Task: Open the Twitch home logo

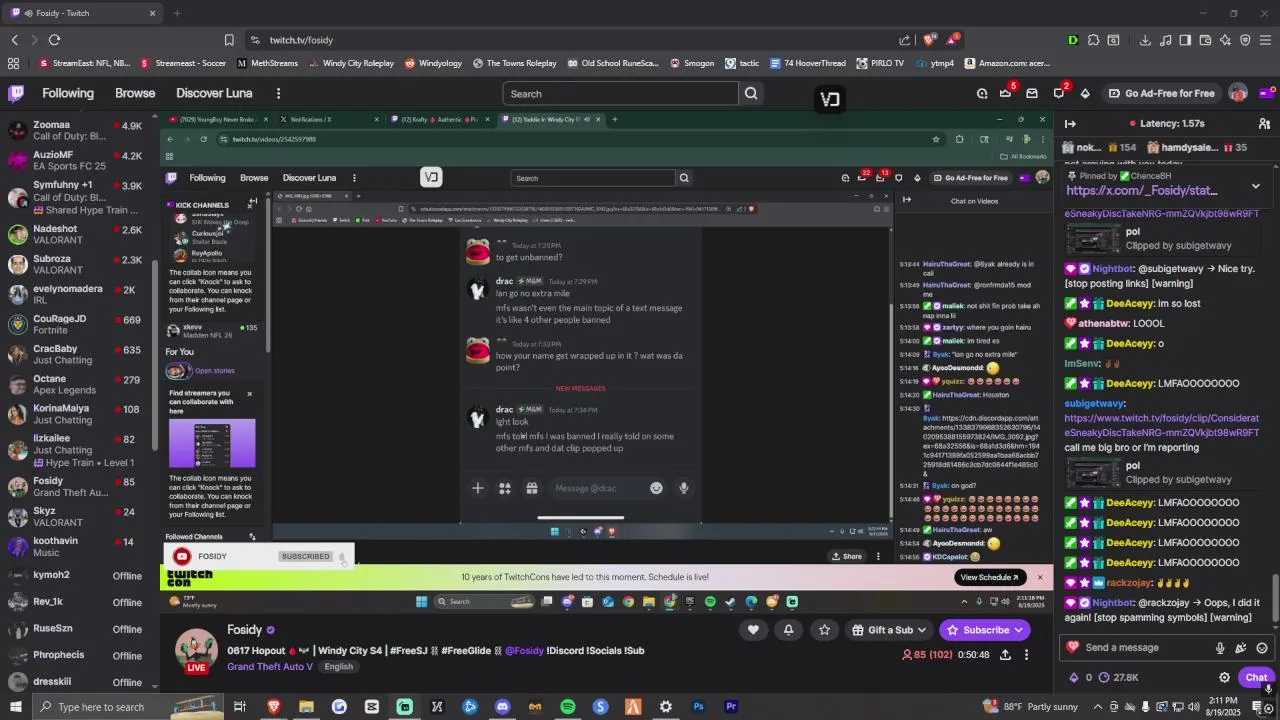Action: pyautogui.click(x=16, y=94)
